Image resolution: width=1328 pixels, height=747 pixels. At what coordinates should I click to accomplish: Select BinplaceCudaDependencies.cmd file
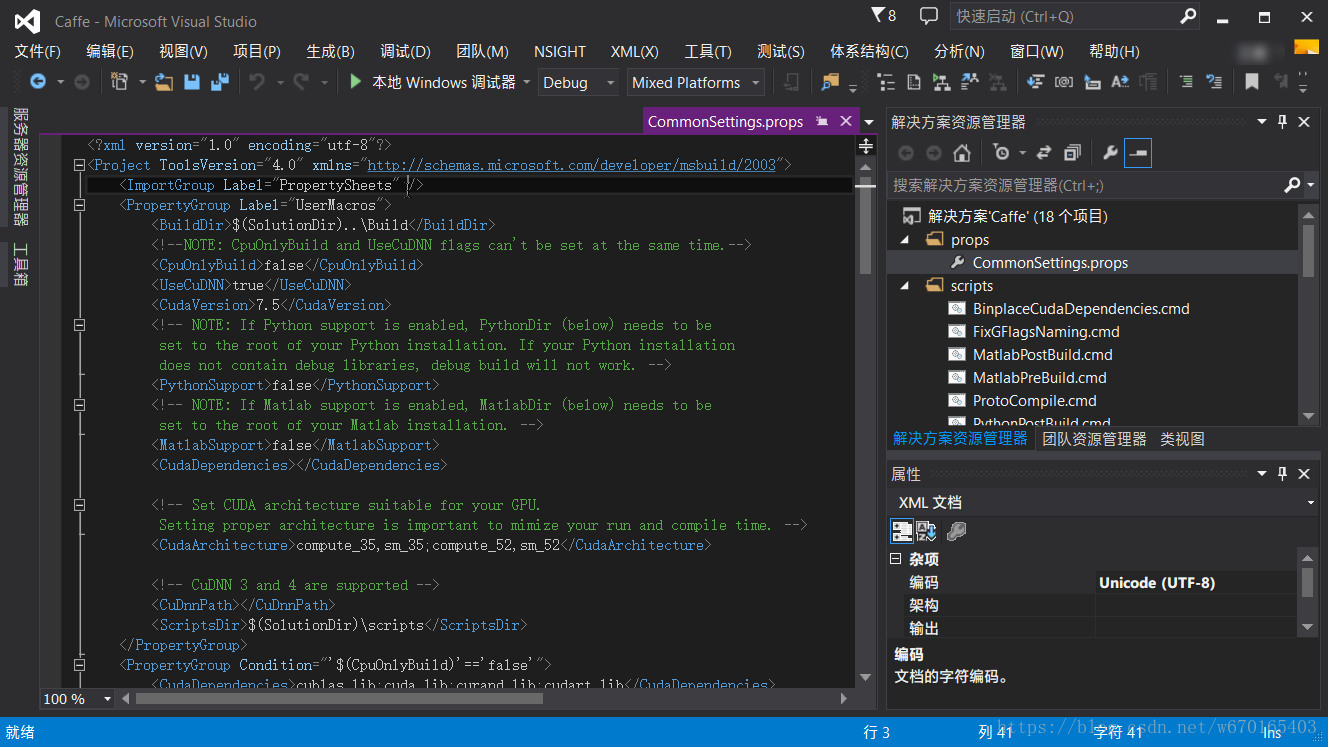coord(1081,309)
